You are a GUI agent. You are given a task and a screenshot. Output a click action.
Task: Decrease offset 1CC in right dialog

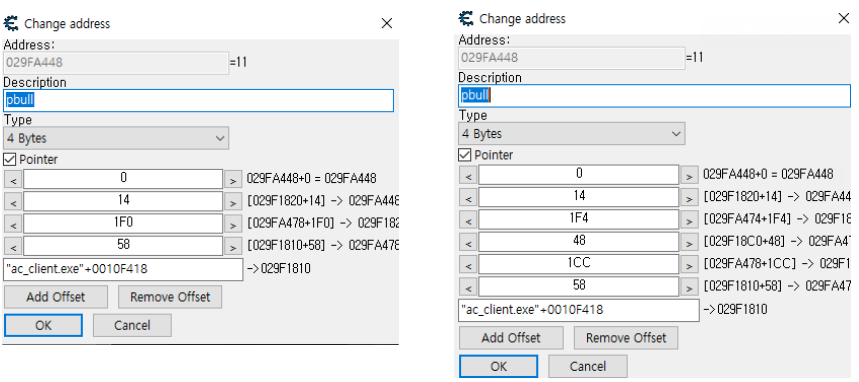click(x=468, y=264)
